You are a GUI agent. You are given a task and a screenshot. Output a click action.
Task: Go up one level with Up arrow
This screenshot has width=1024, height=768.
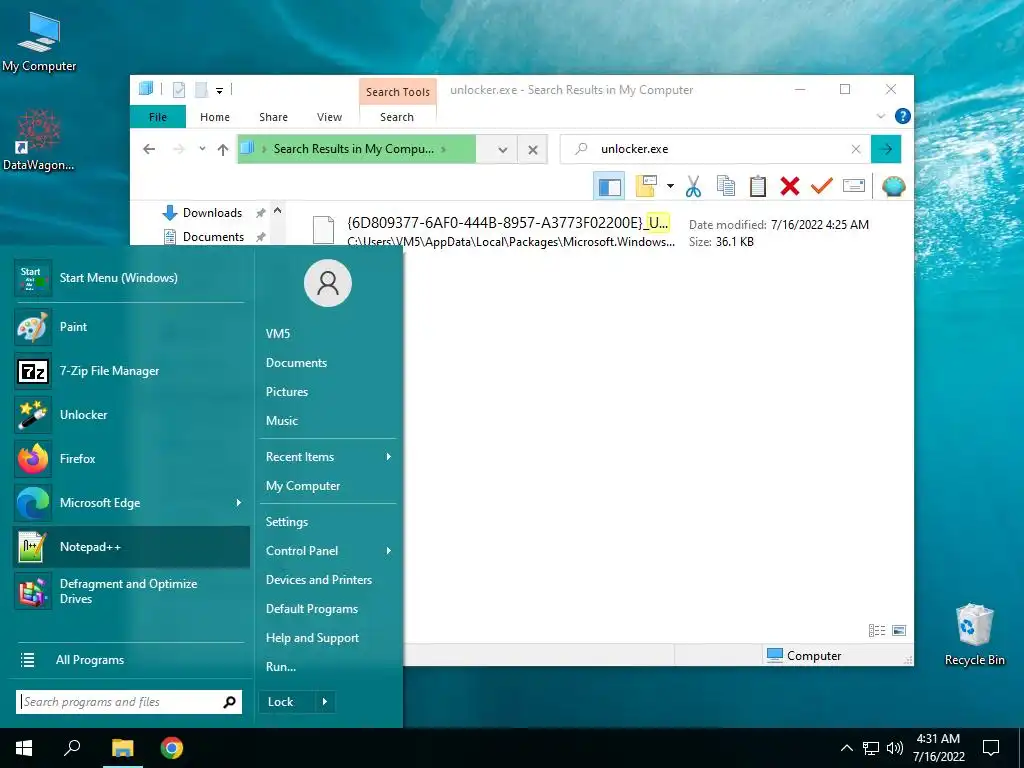point(223,150)
